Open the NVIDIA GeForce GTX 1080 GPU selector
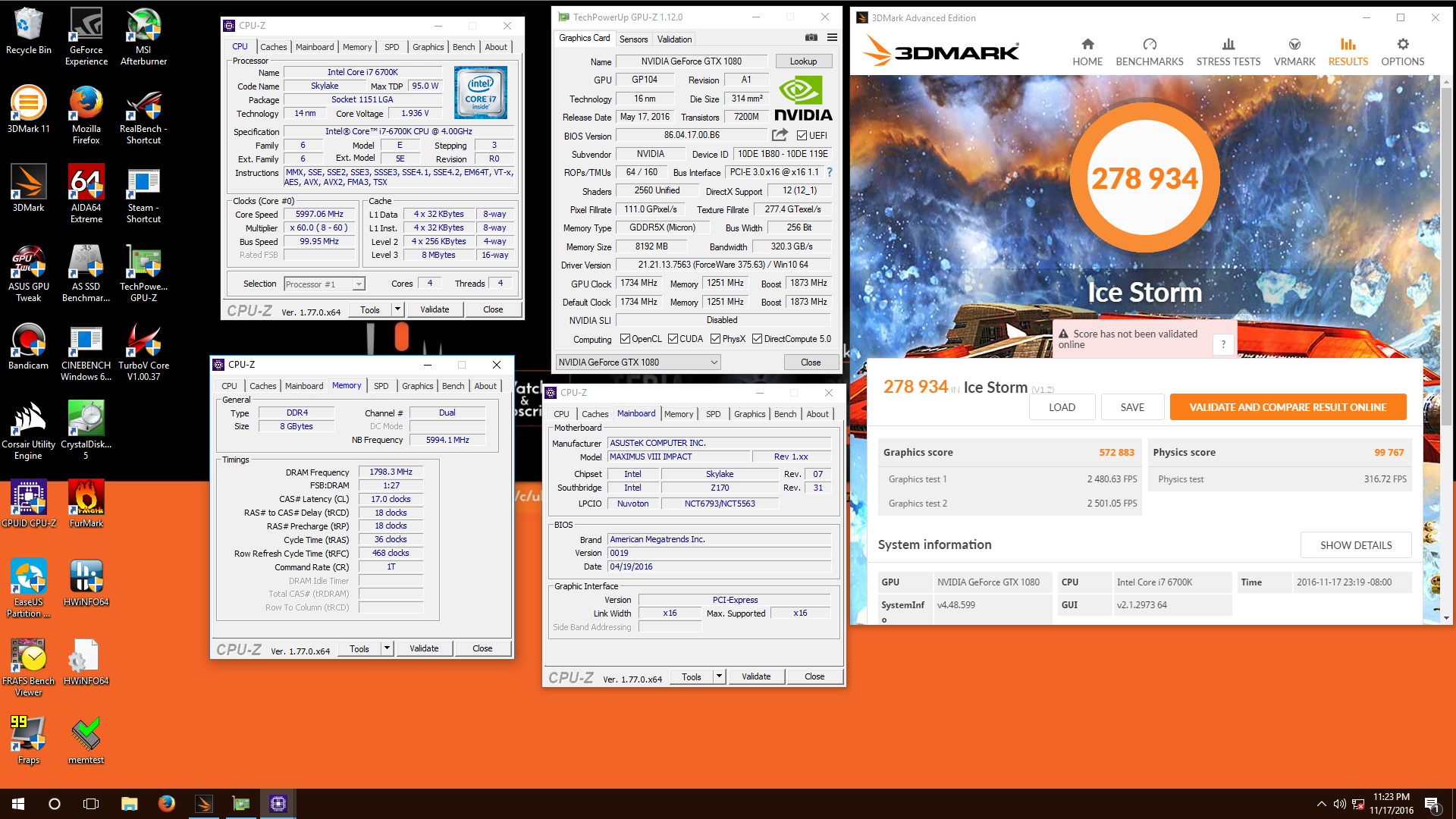Image resolution: width=1456 pixels, height=819 pixels. pyautogui.click(x=638, y=362)
